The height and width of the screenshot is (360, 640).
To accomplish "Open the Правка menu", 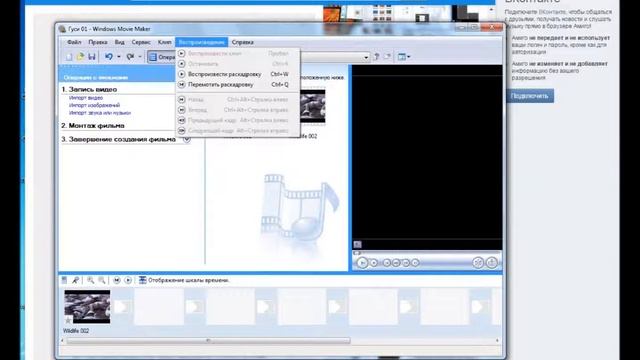I will click(x=98, y=42).
